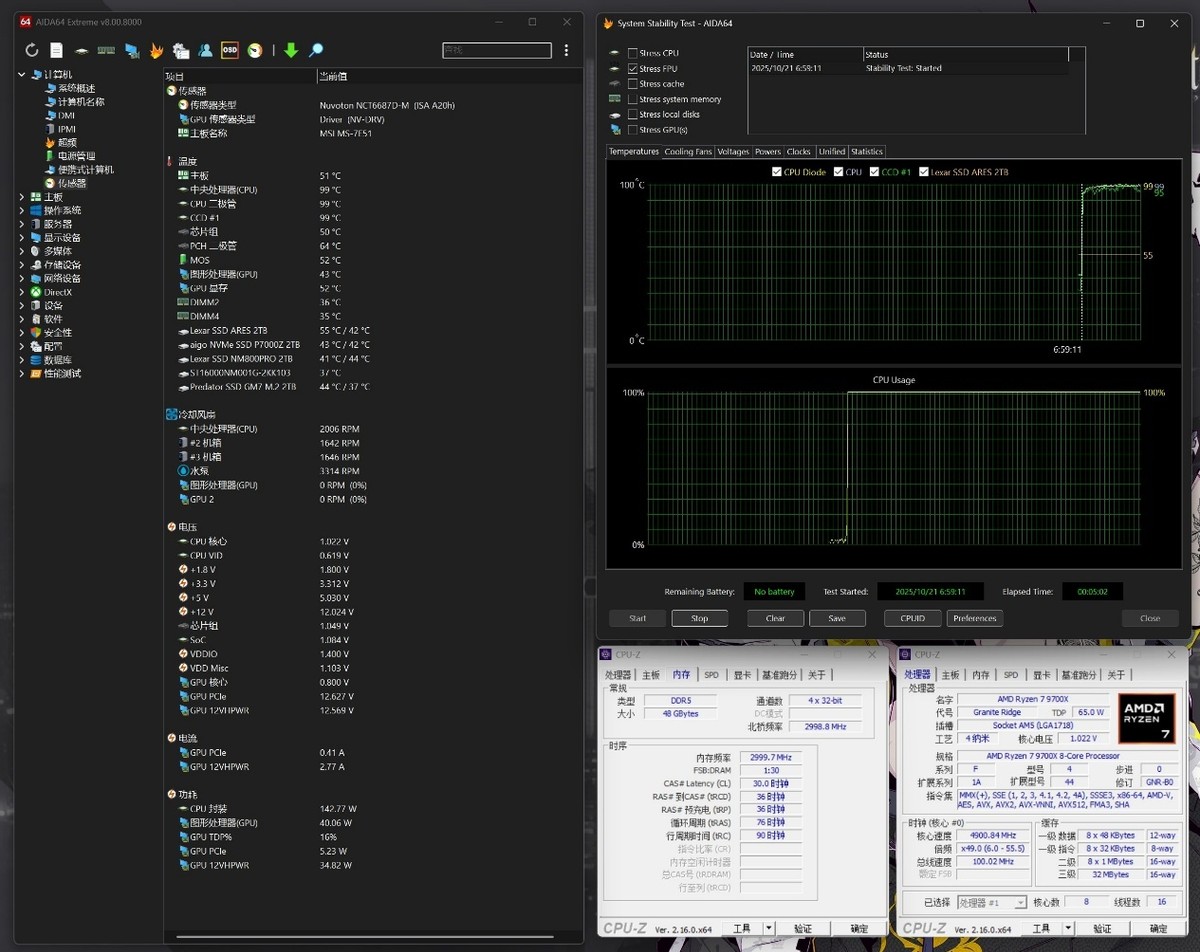Open the 处理器 #1 selection dropdown

point(991,902)
